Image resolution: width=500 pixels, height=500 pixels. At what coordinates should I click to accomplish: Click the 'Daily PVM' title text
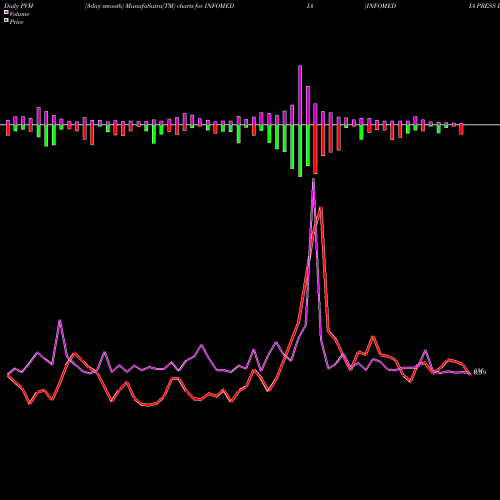[19, 6]
